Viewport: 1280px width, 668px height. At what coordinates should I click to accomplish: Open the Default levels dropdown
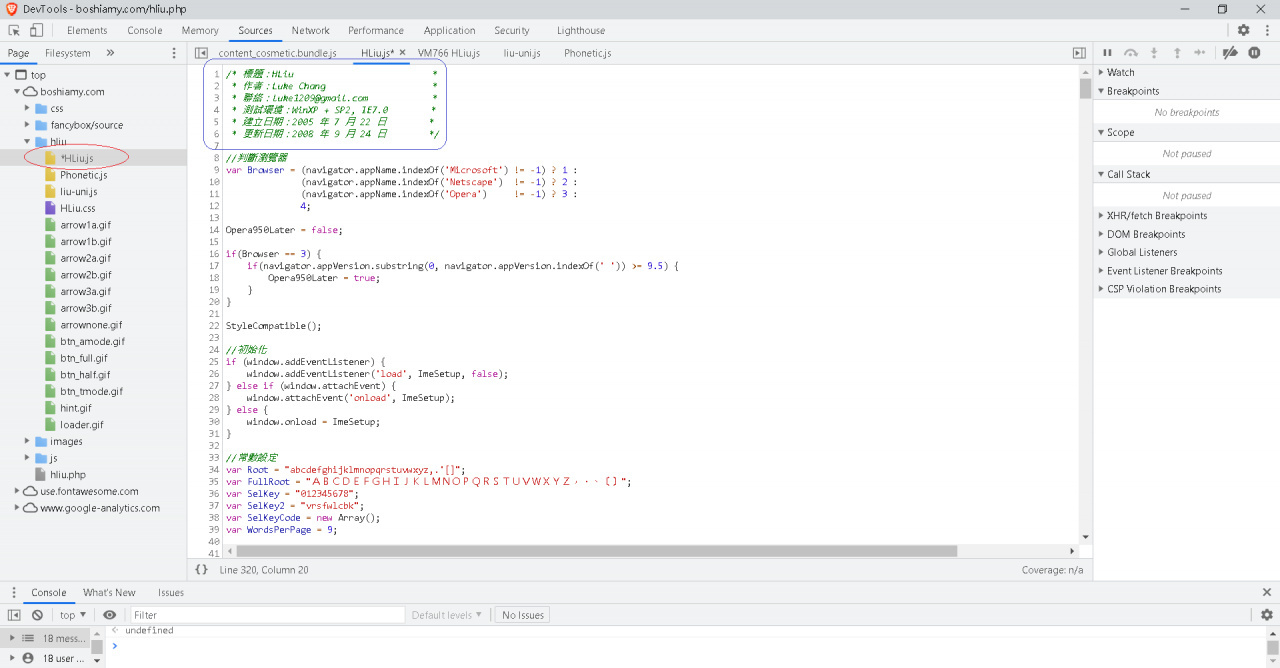[x=447, y=615]
